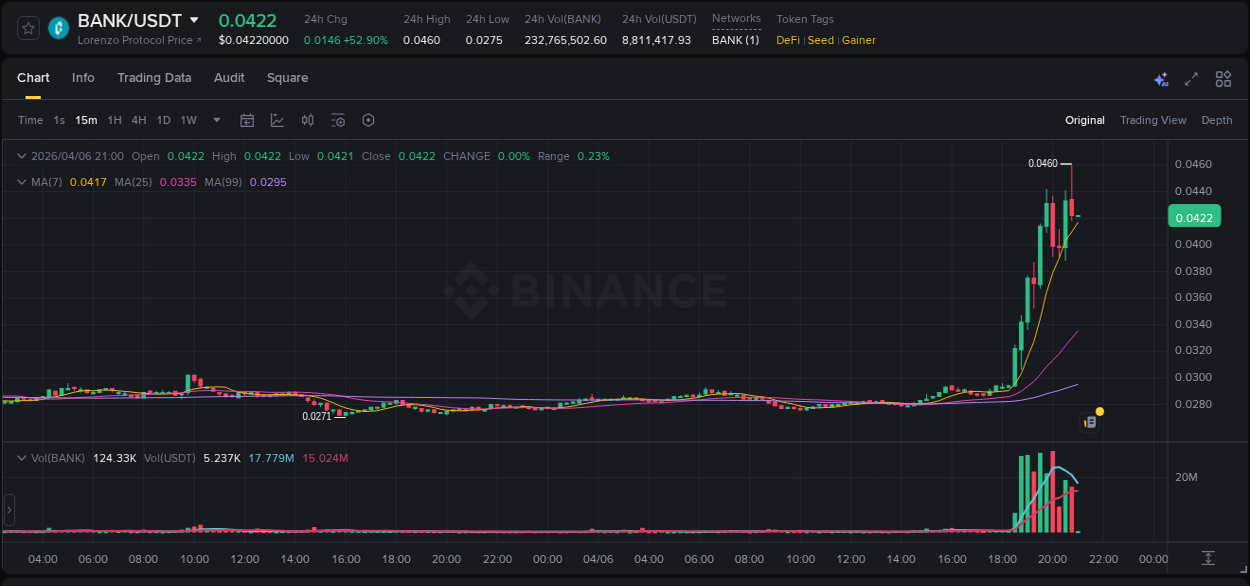Collapse the MA indicator row chevron
The width and height of the screenshot is (1250, 586).
pos(22,182)
